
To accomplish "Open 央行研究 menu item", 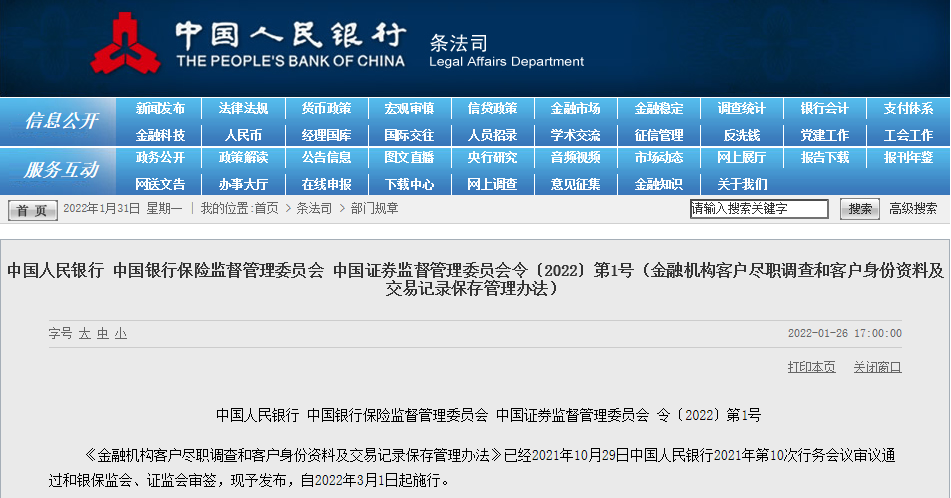I will point(492,158).
